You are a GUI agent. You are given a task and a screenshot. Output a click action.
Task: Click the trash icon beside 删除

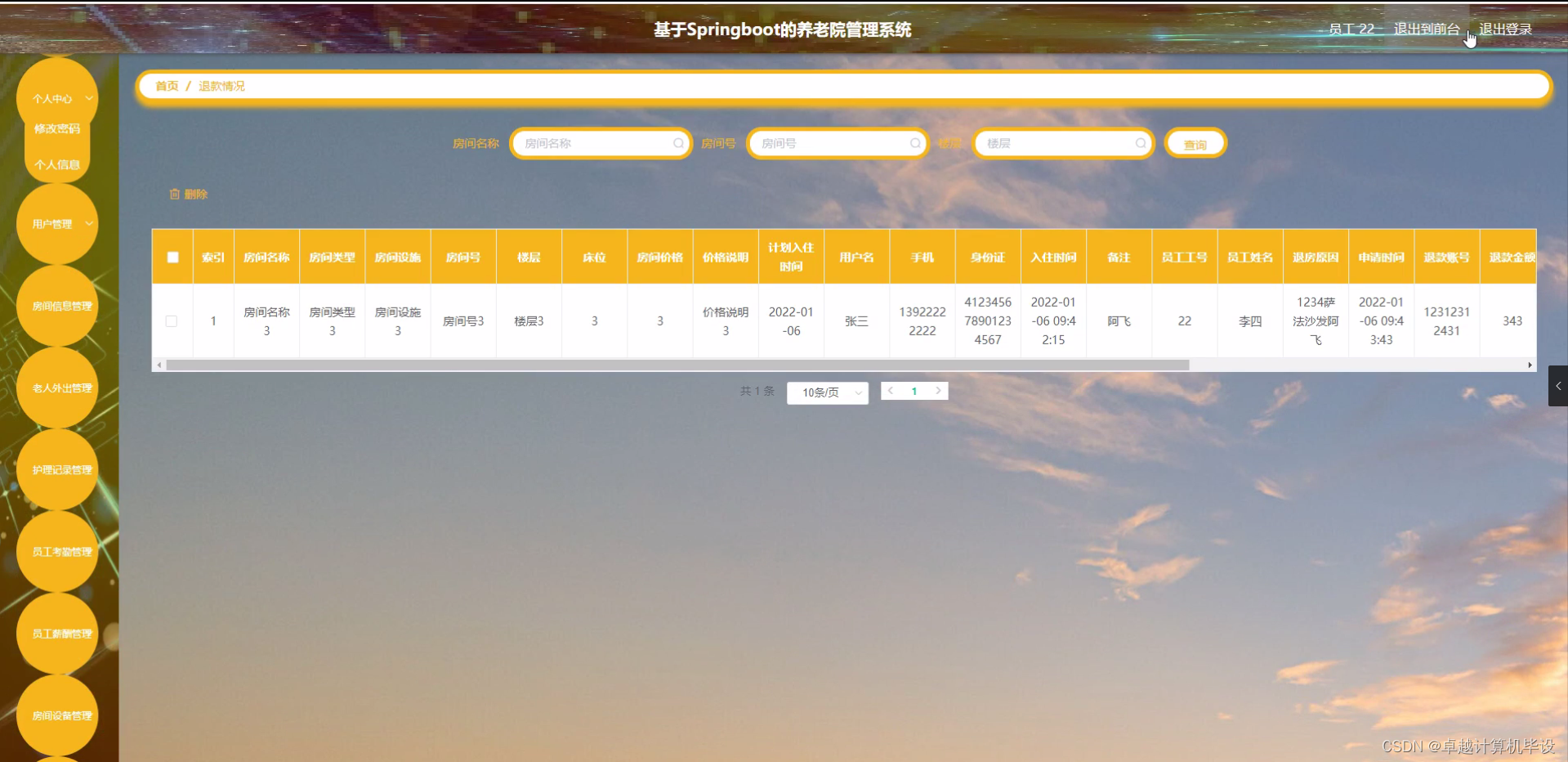point(173,194)
